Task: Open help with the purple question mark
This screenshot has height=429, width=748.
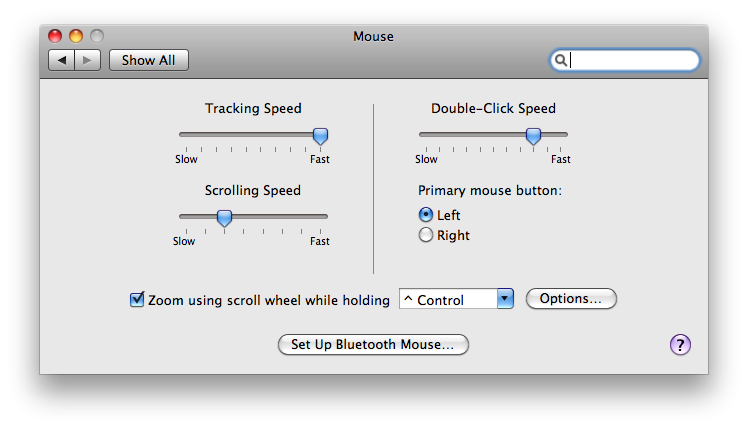Action: tap(680, 345)
